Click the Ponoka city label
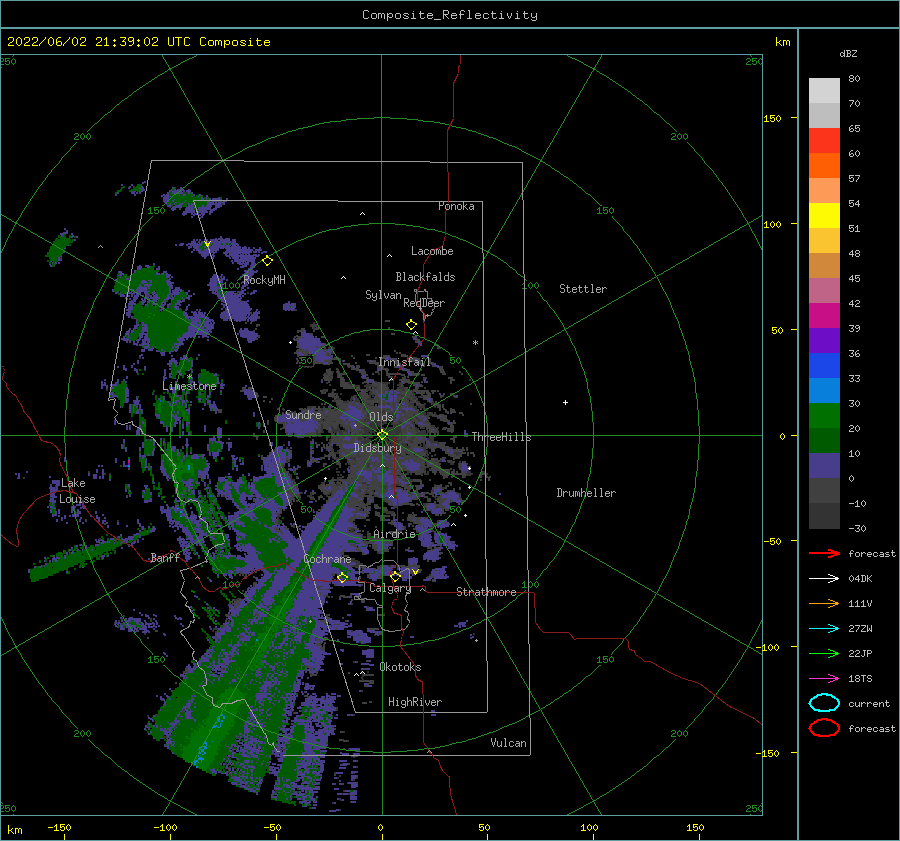The width and height of the screenshot is (900, 841). point(456,206)
